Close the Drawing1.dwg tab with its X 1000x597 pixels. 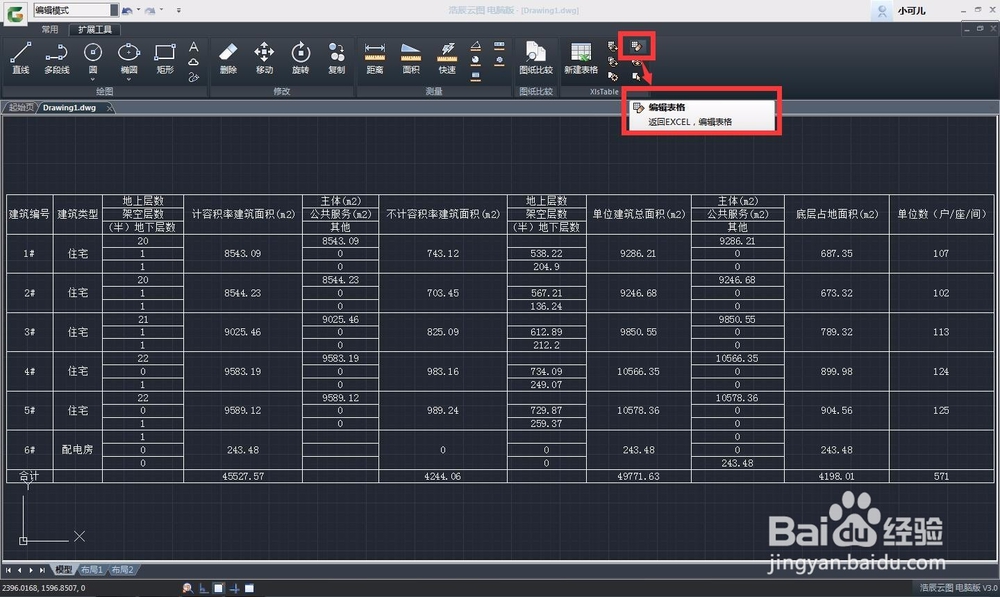pos(110,108)
